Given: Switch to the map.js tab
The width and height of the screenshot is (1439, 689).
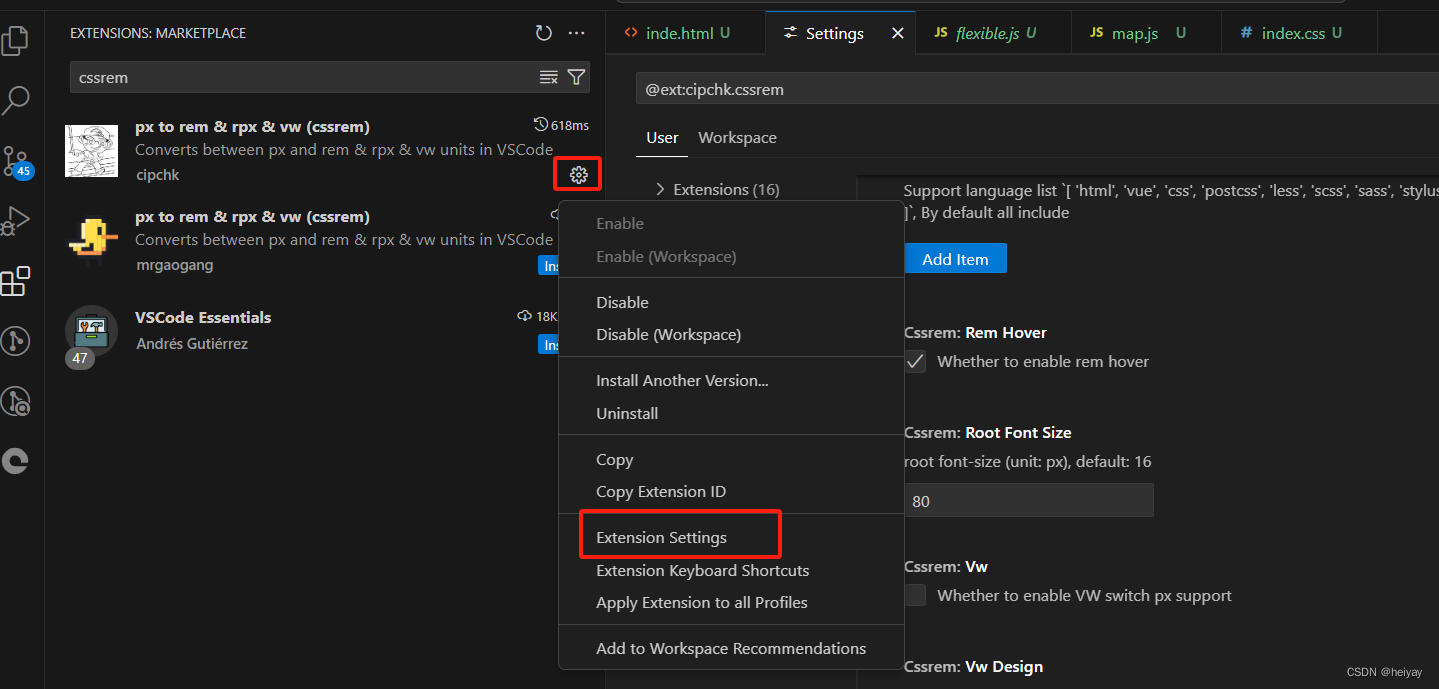Looking at the screenshot, I should coord(1147,33).
